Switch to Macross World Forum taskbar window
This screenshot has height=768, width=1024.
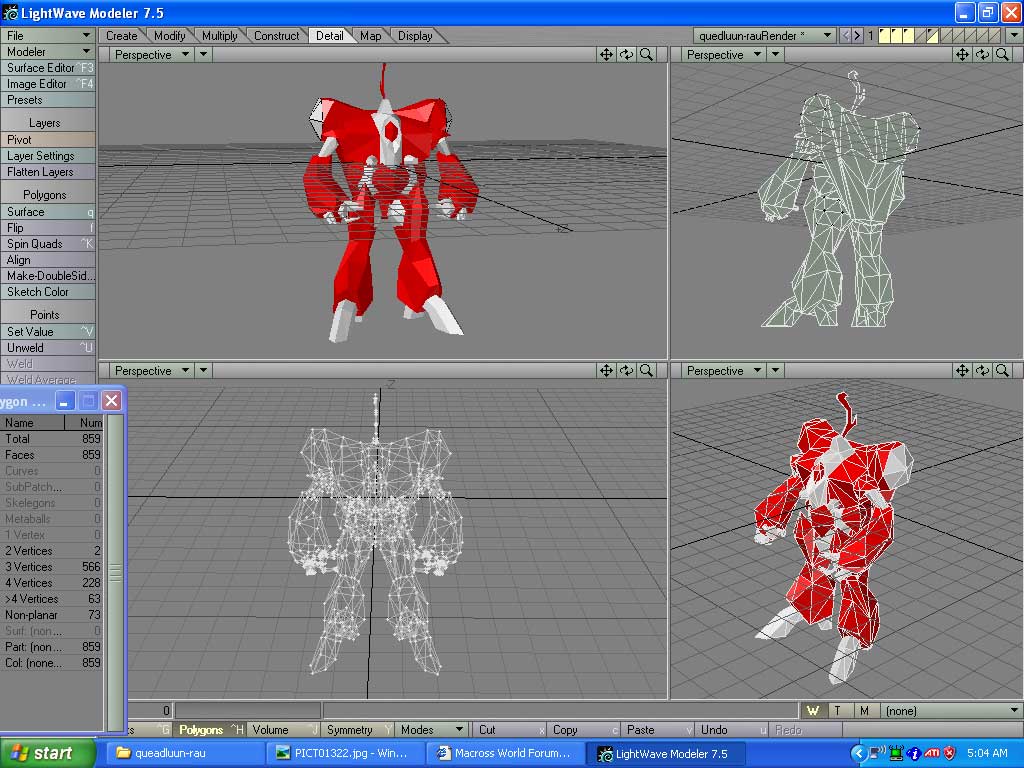(x=504, y=754)
